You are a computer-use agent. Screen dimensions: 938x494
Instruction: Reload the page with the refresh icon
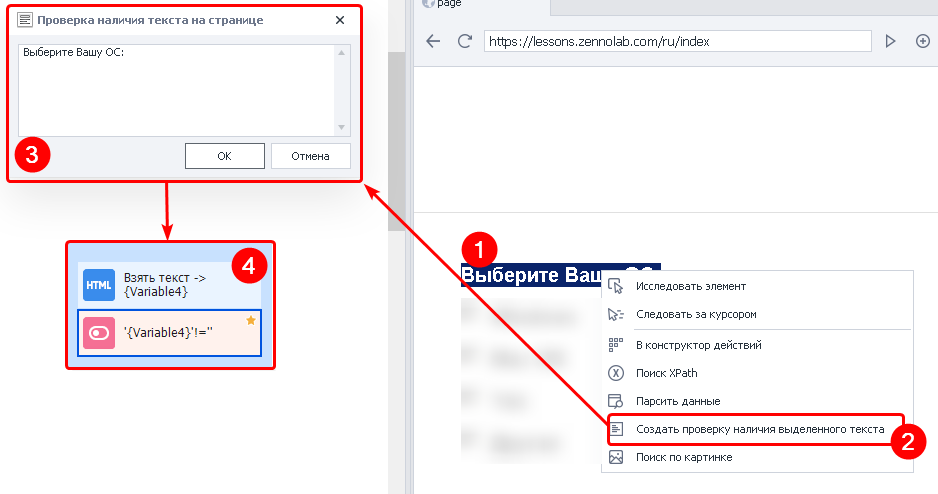tap(464, 41)
